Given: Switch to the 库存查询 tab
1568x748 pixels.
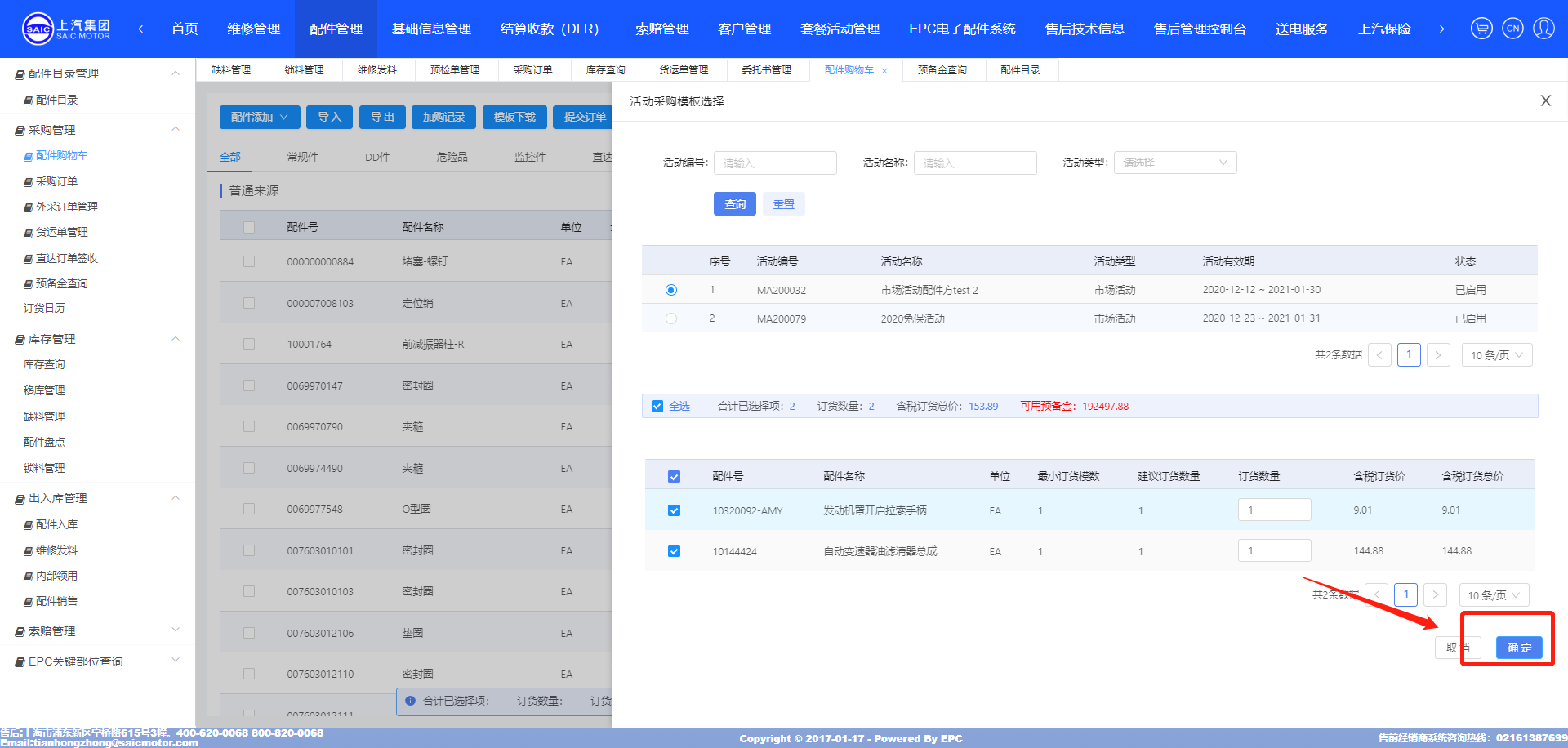Looking at the screenshot, I should pos(606,70).
